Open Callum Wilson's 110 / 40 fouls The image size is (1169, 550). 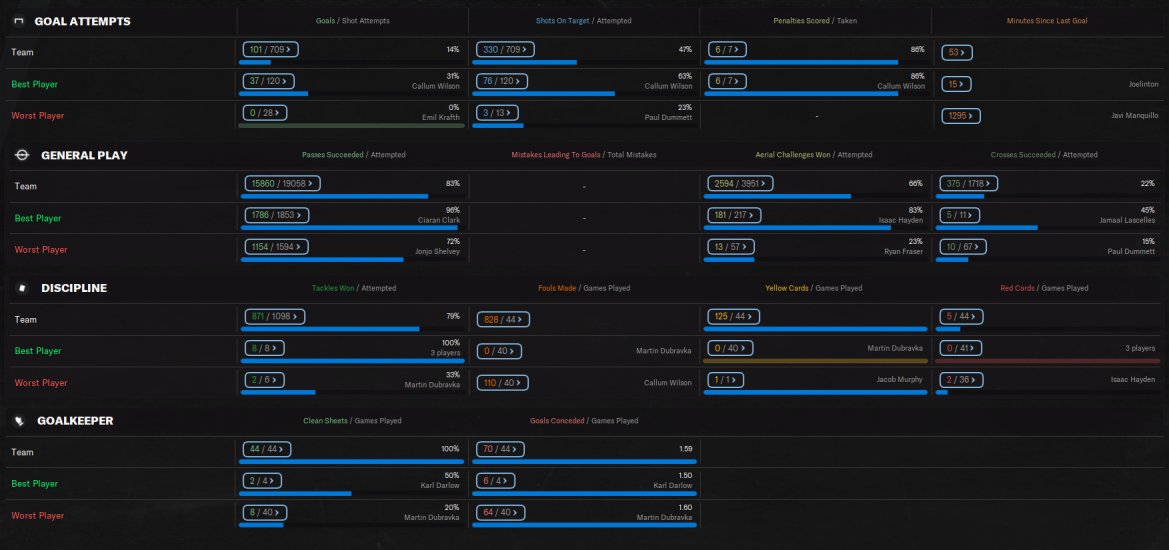point(503,383)
